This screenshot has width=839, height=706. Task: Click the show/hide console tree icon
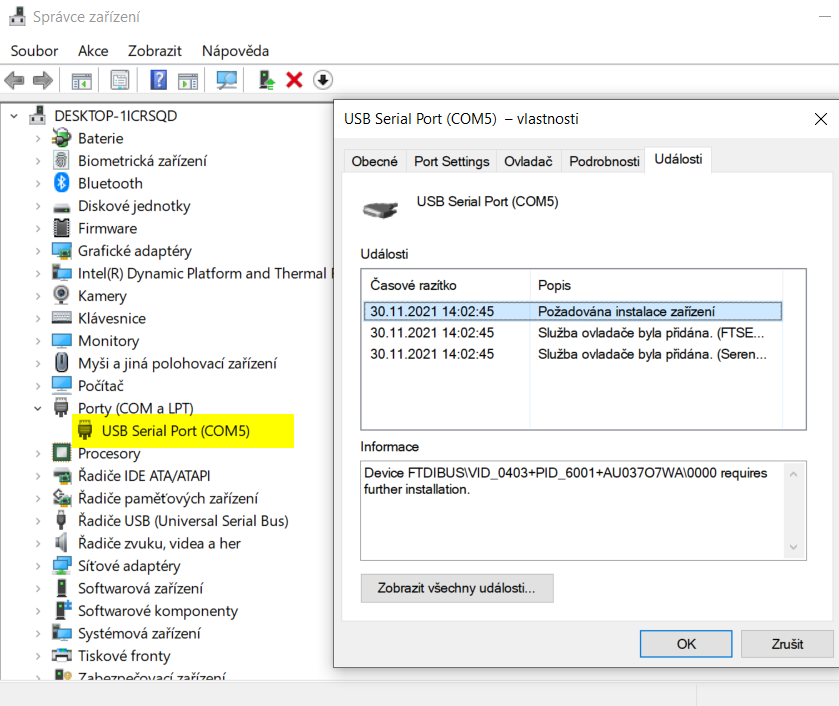(81, 80)
